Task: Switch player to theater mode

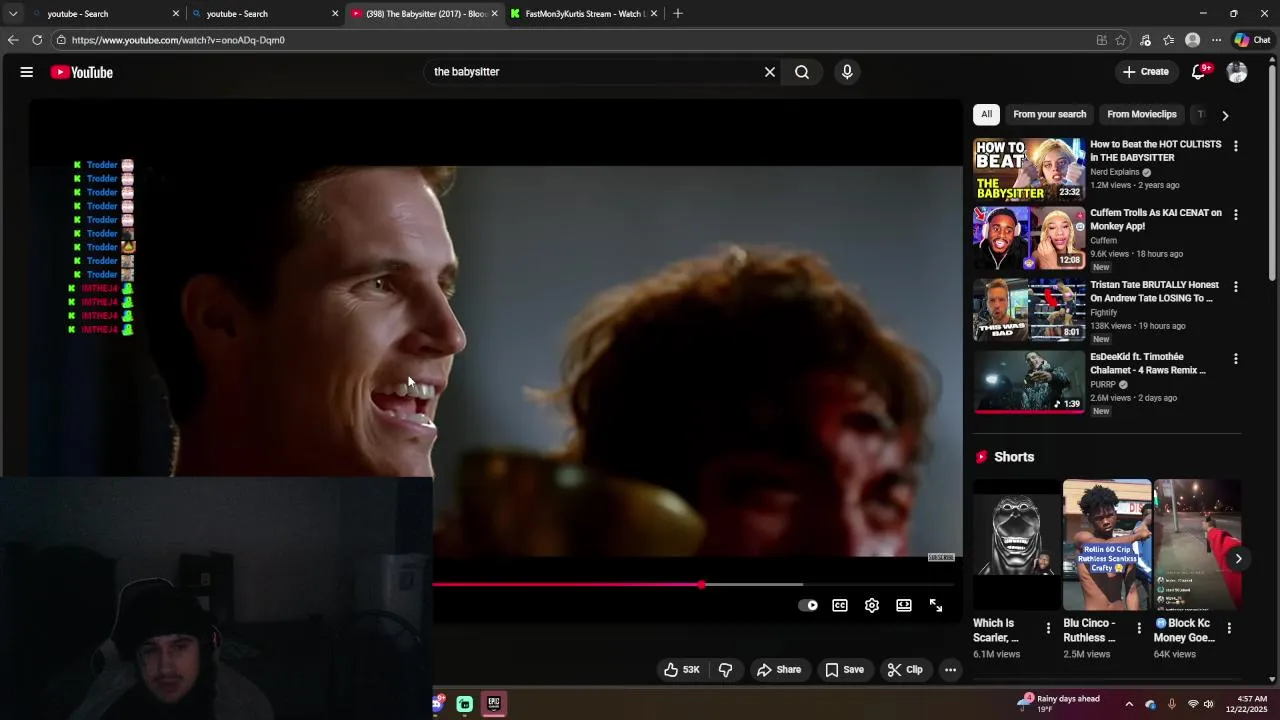Action: pyautogui.click(x=904, y=605)
